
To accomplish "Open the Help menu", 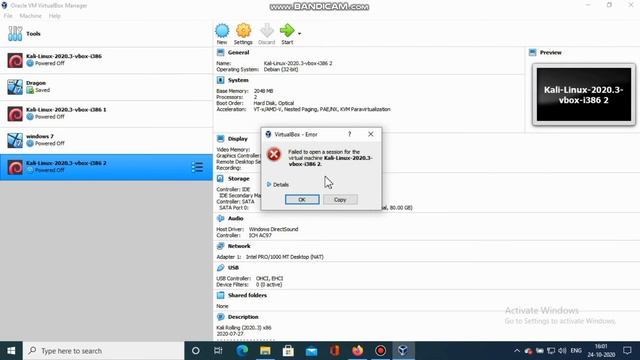I will (x=55, y=16).
